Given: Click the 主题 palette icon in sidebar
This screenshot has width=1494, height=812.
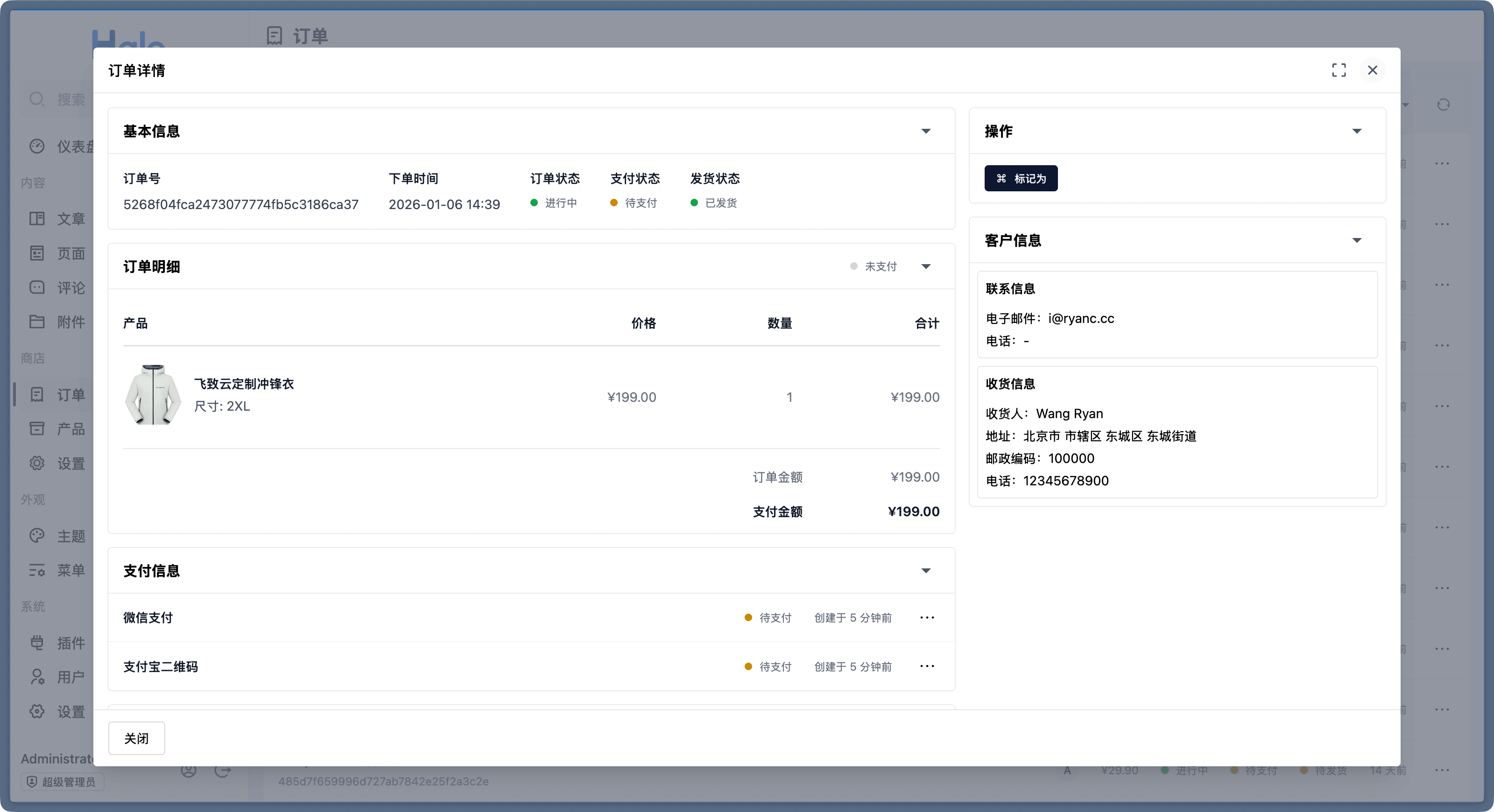Looking at the screenshot, I should click(37, 536).
